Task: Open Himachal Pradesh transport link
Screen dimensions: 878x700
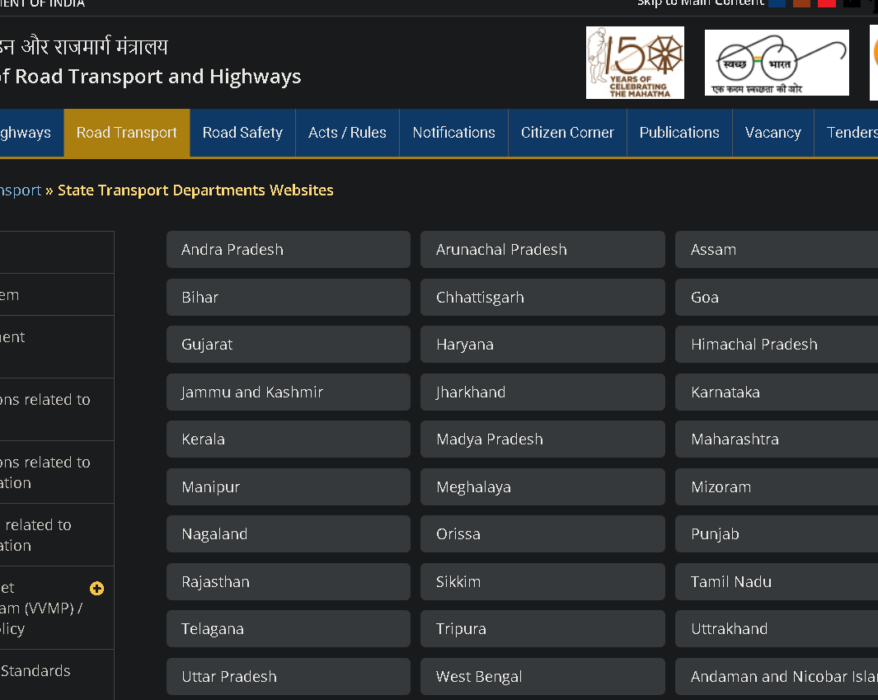Action: (777, 344)
